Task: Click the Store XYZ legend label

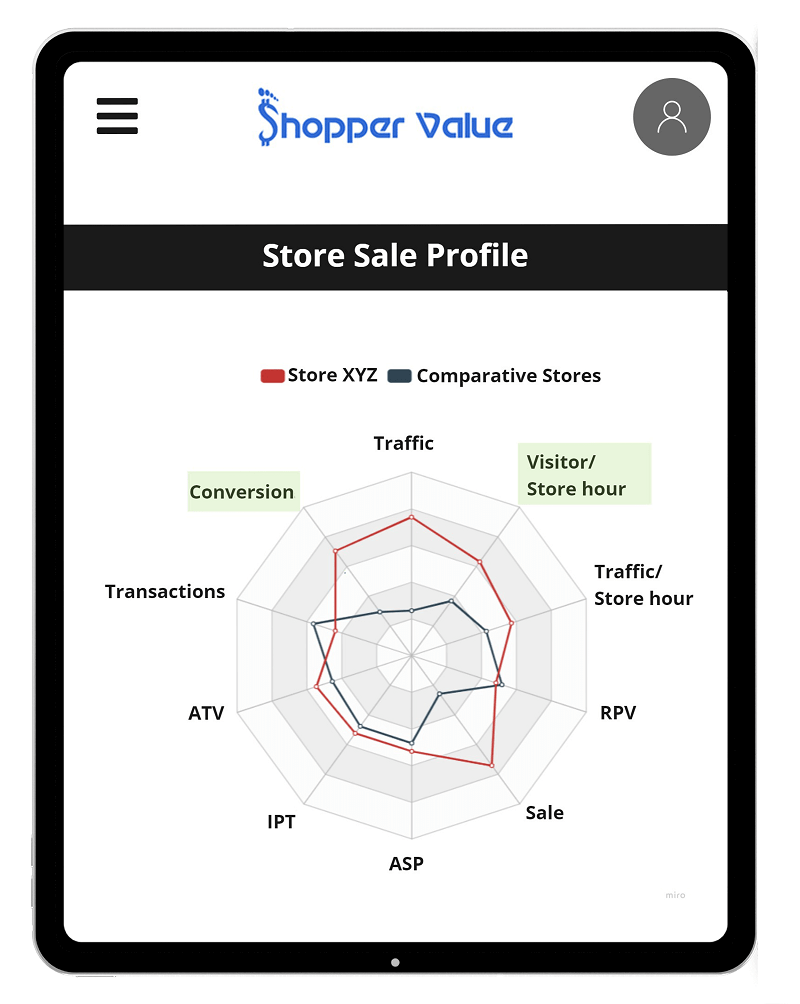Action: coord(332,375)
